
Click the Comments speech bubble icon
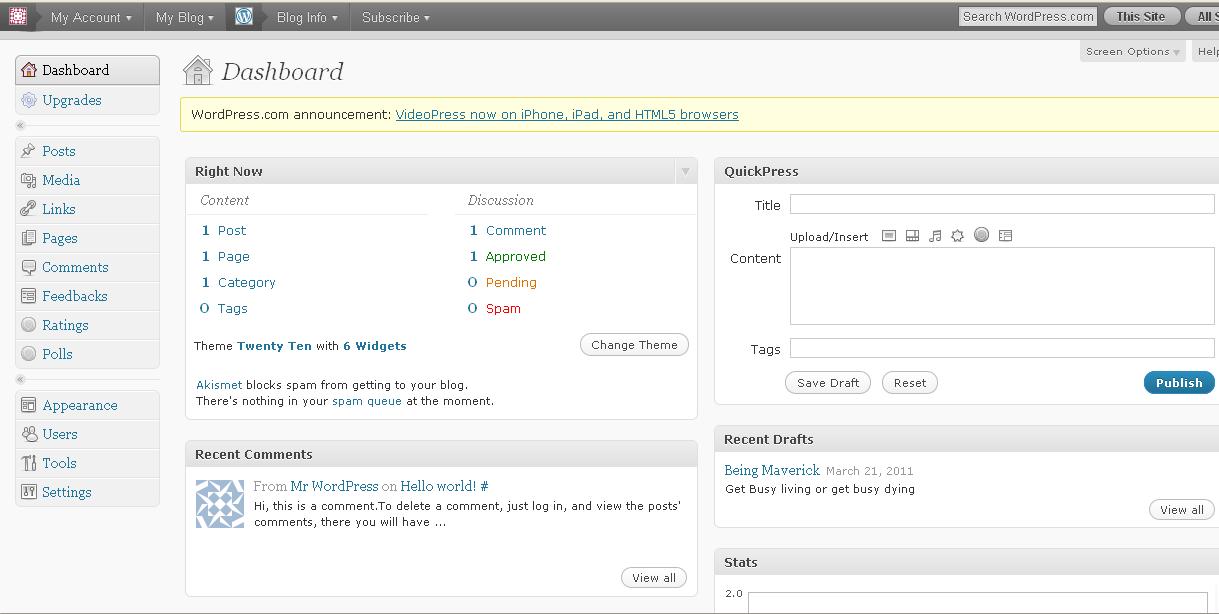point(29,267)
